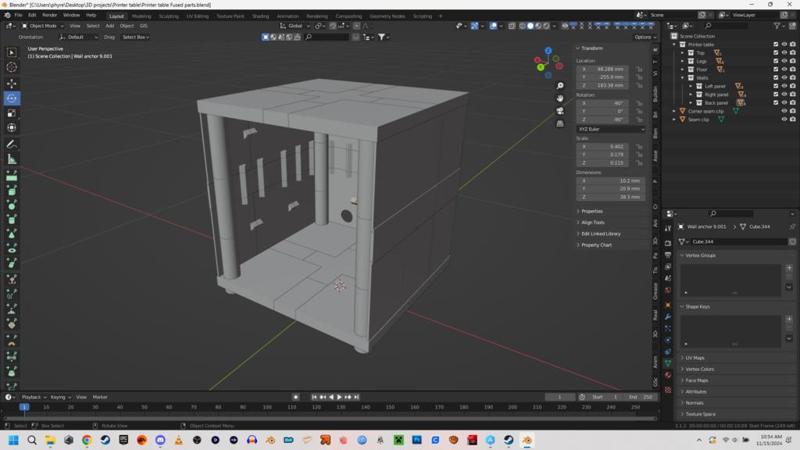Open the XYZ Euler rotation mode dropdown
This screenshot has height=450, width=800.
coord(611,129)
